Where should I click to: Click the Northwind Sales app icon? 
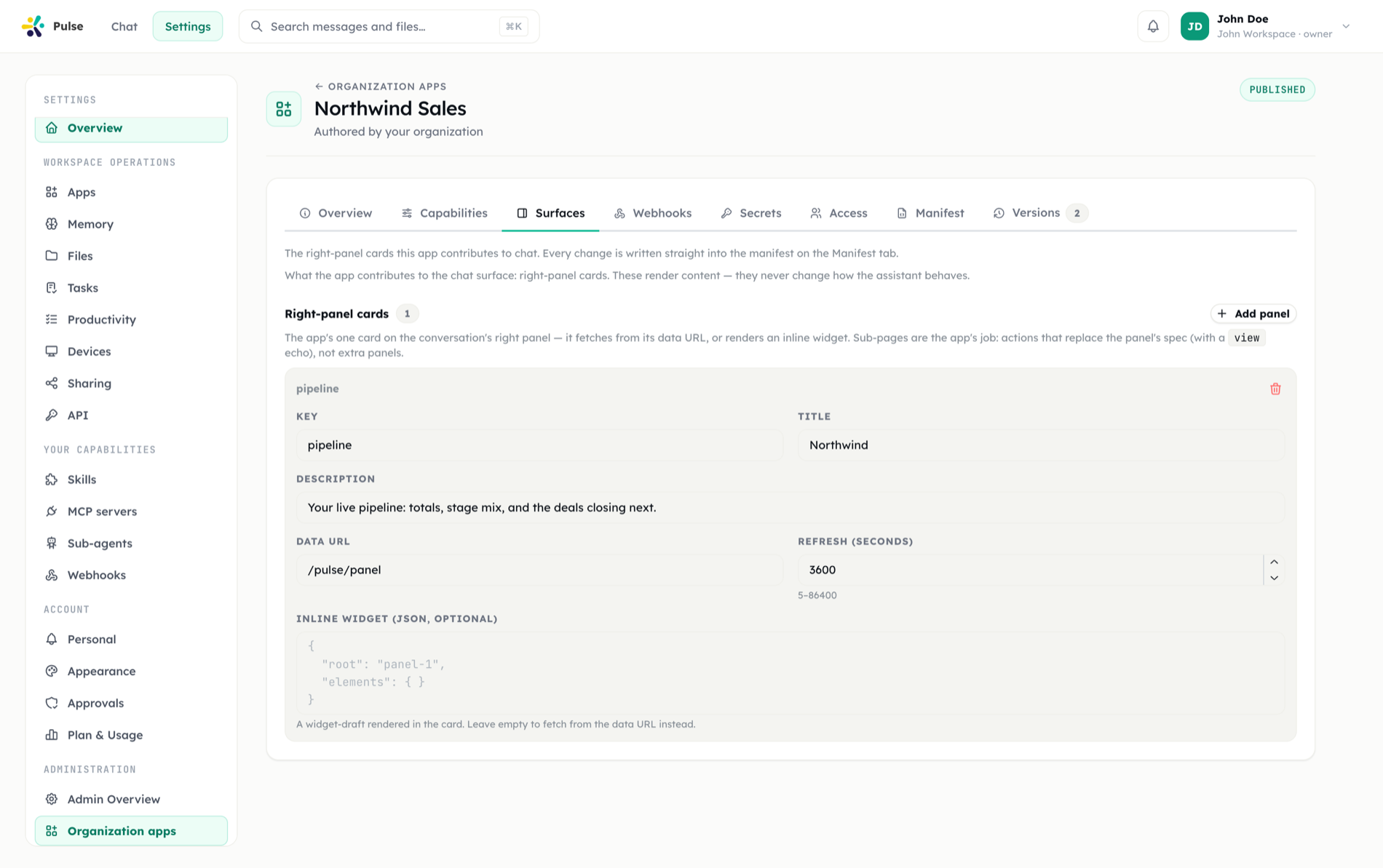(284, 109)
